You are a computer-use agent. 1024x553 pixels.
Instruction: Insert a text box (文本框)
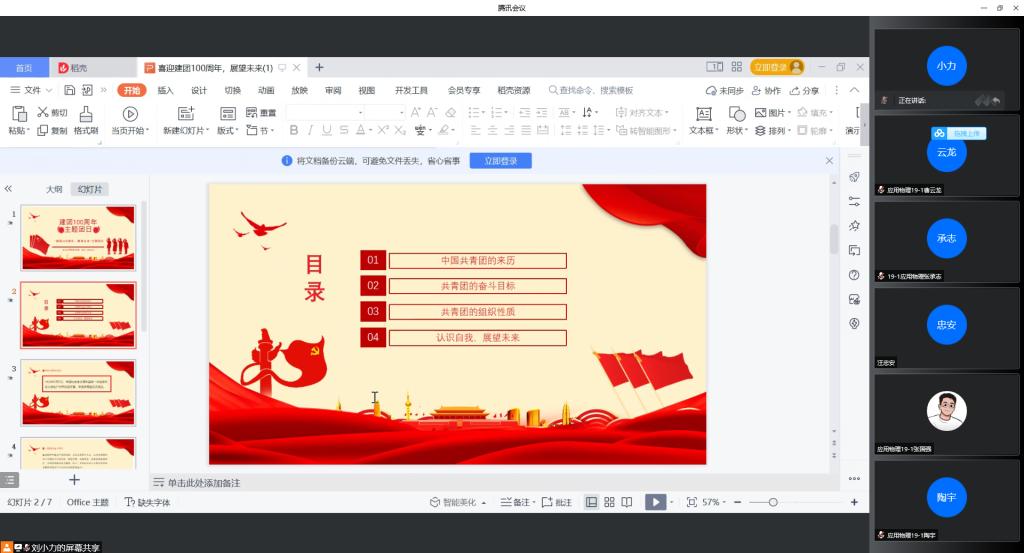703,114
